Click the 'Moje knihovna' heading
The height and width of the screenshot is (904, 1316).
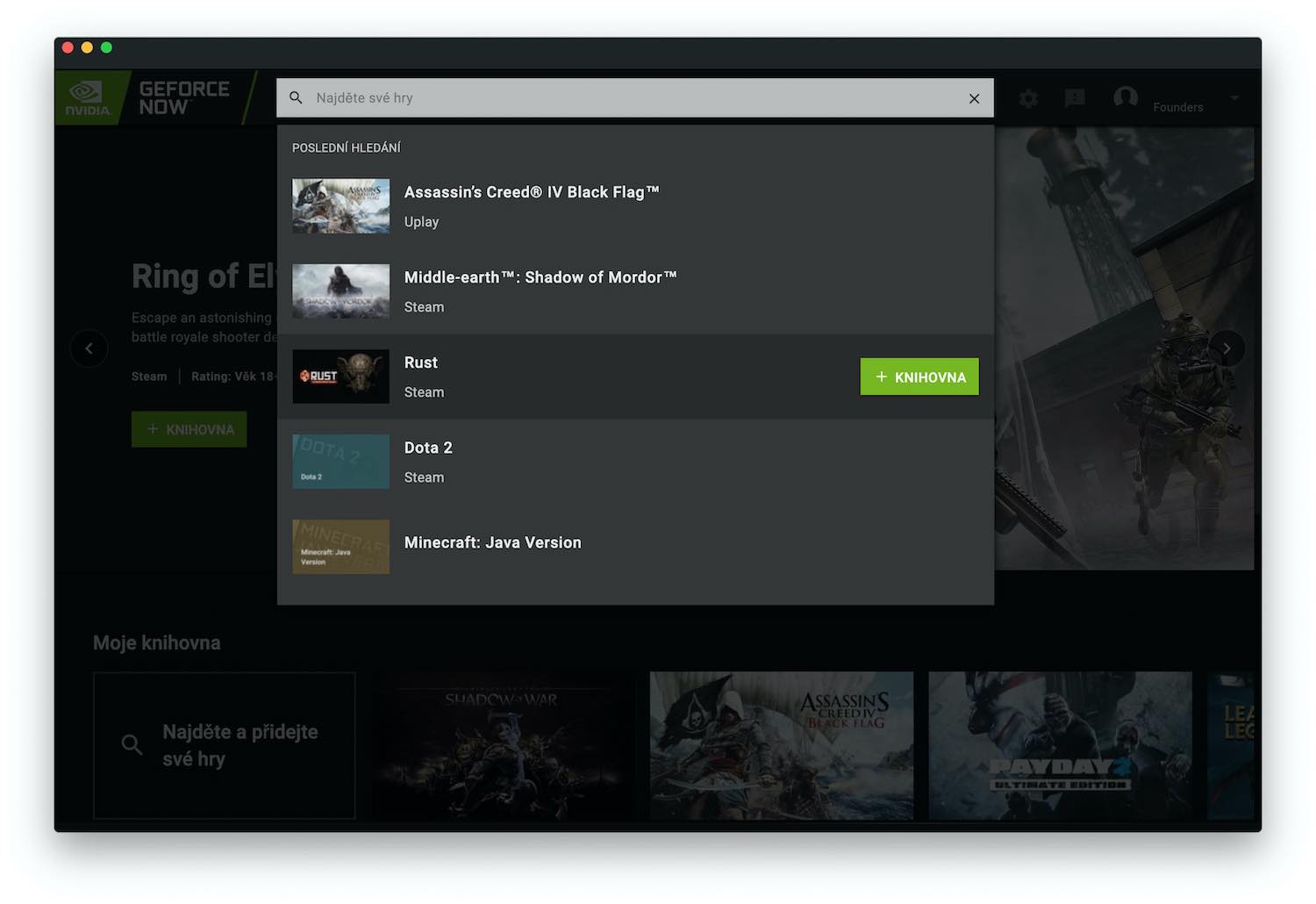157,642
